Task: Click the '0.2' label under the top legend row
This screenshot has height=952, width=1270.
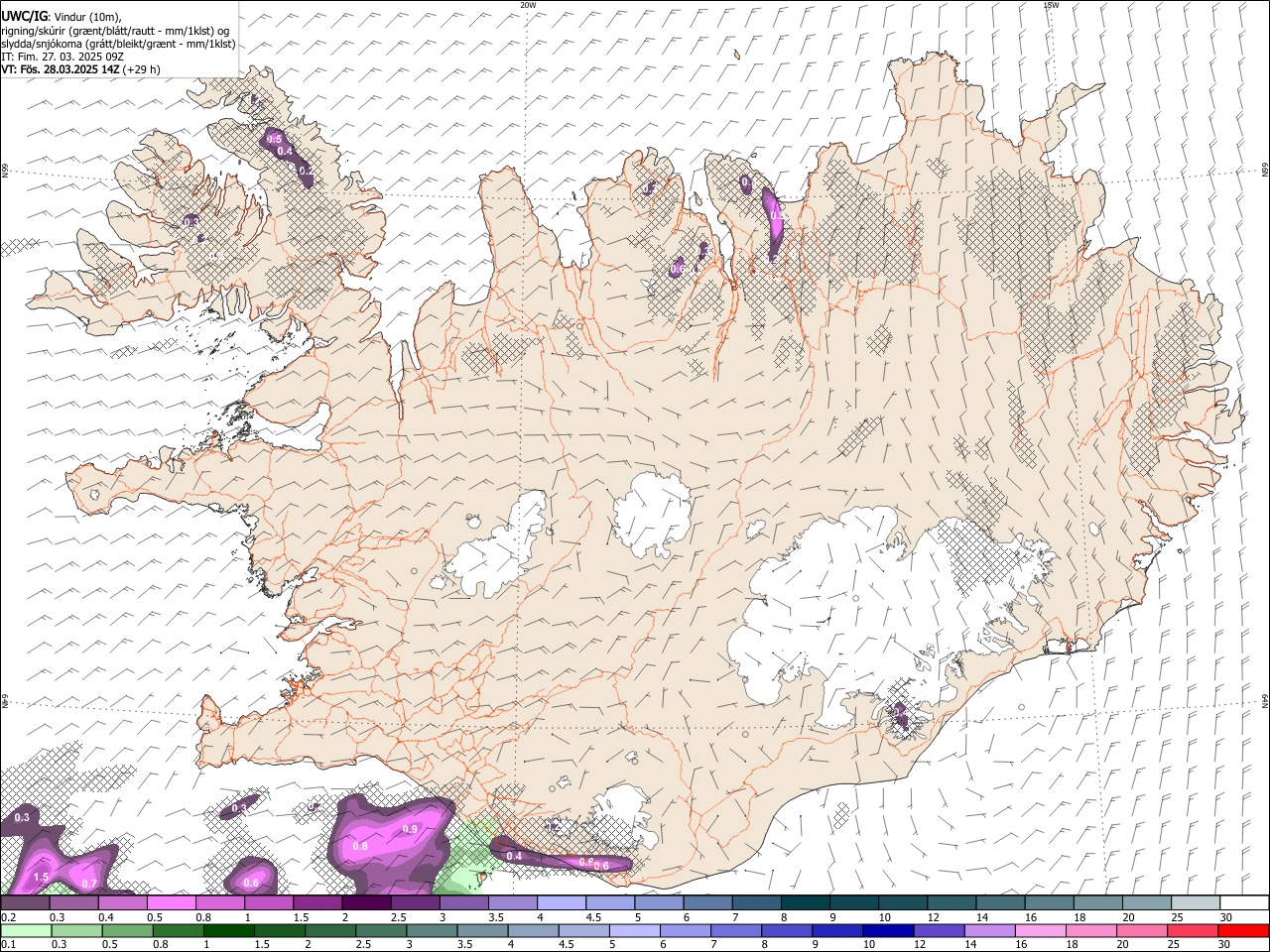Action: pos(8,917)
